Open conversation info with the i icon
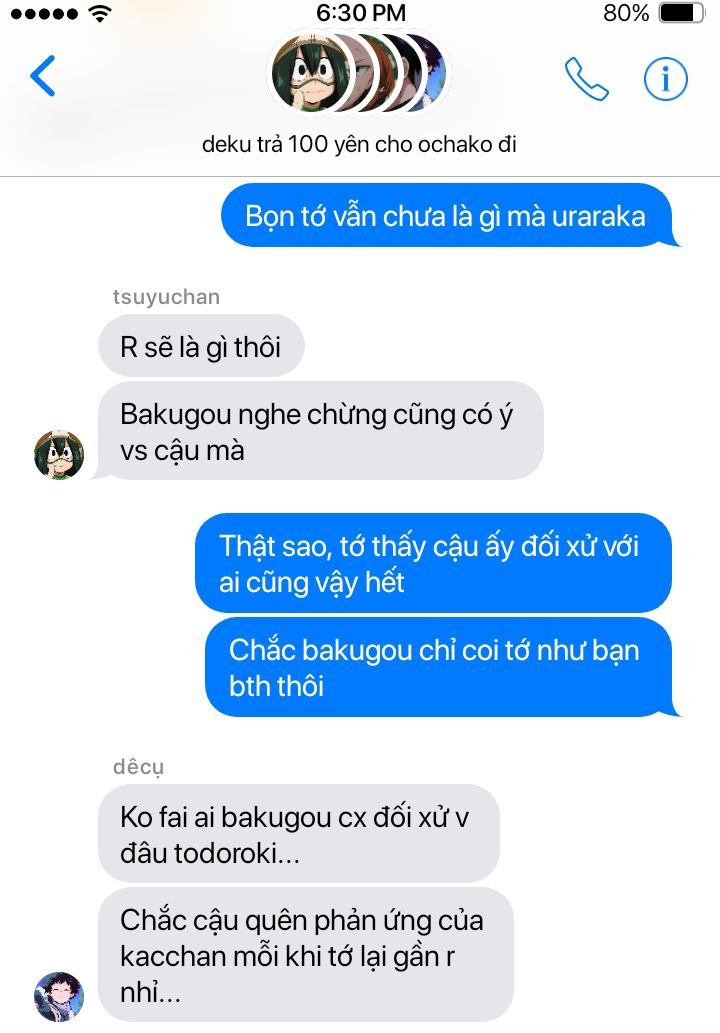 [665, 79]
